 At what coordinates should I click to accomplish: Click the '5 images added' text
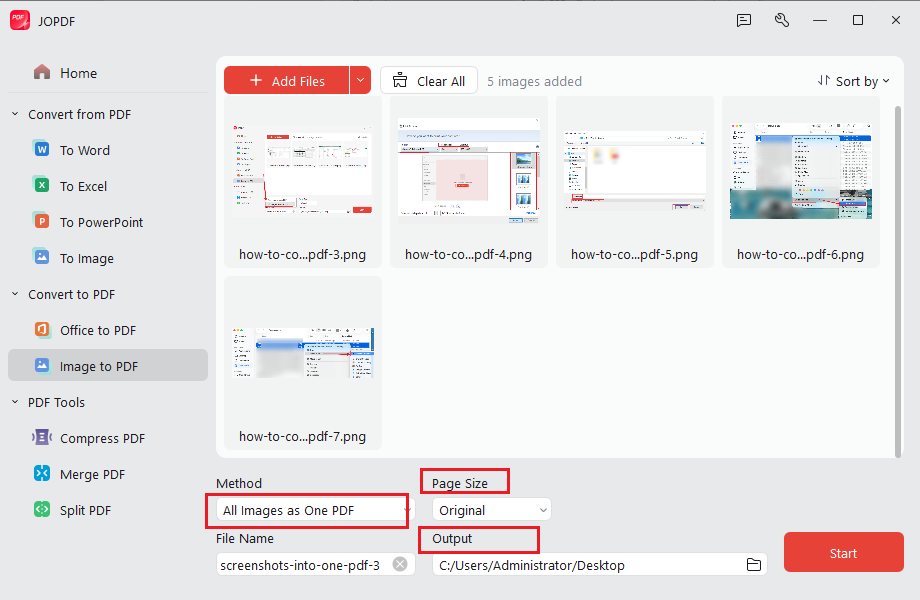(x=534, y=82)
